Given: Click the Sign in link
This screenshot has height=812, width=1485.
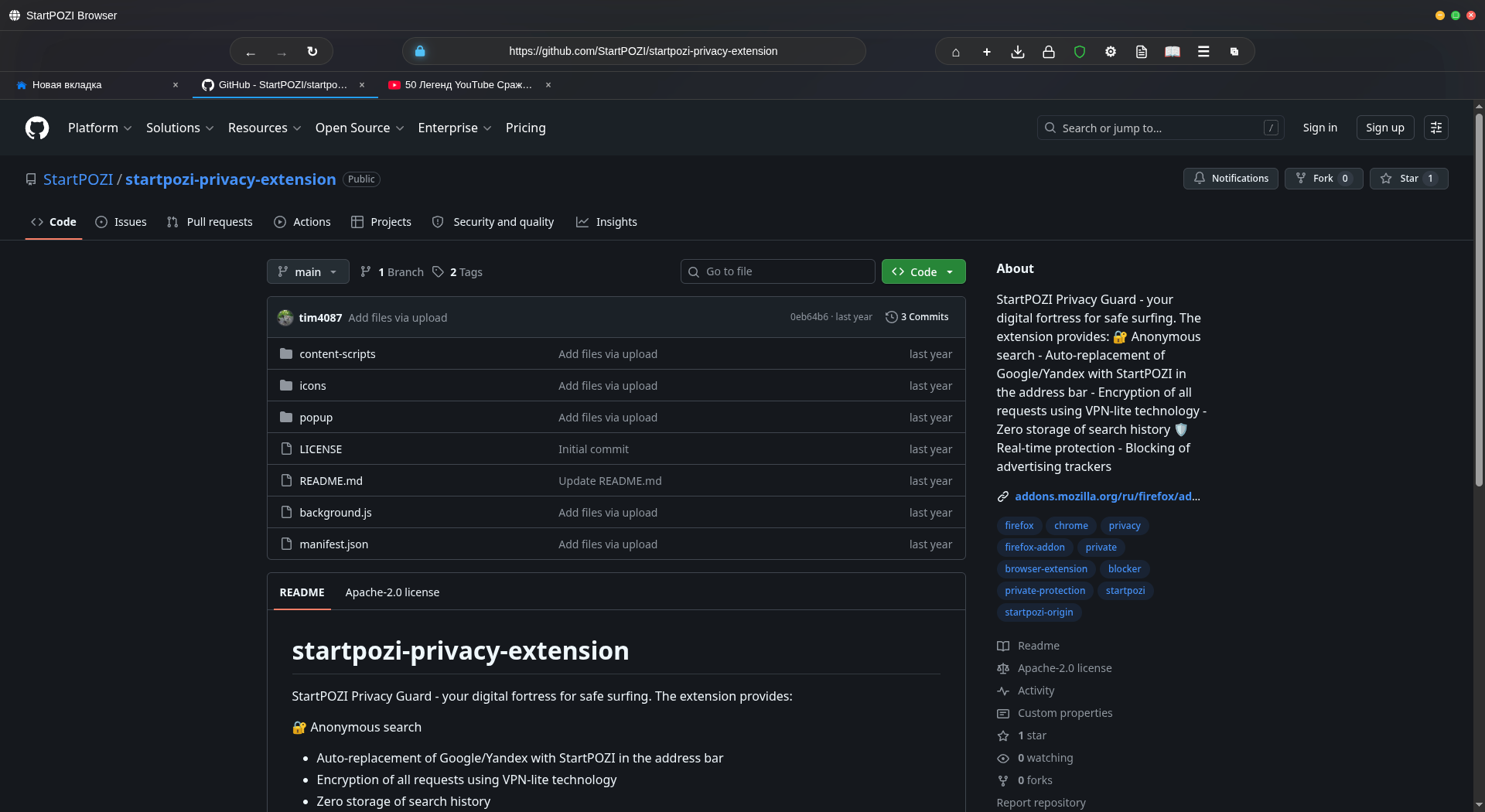Looking at the screenshot, I should pyautogui.click(x=1319, y=128).
